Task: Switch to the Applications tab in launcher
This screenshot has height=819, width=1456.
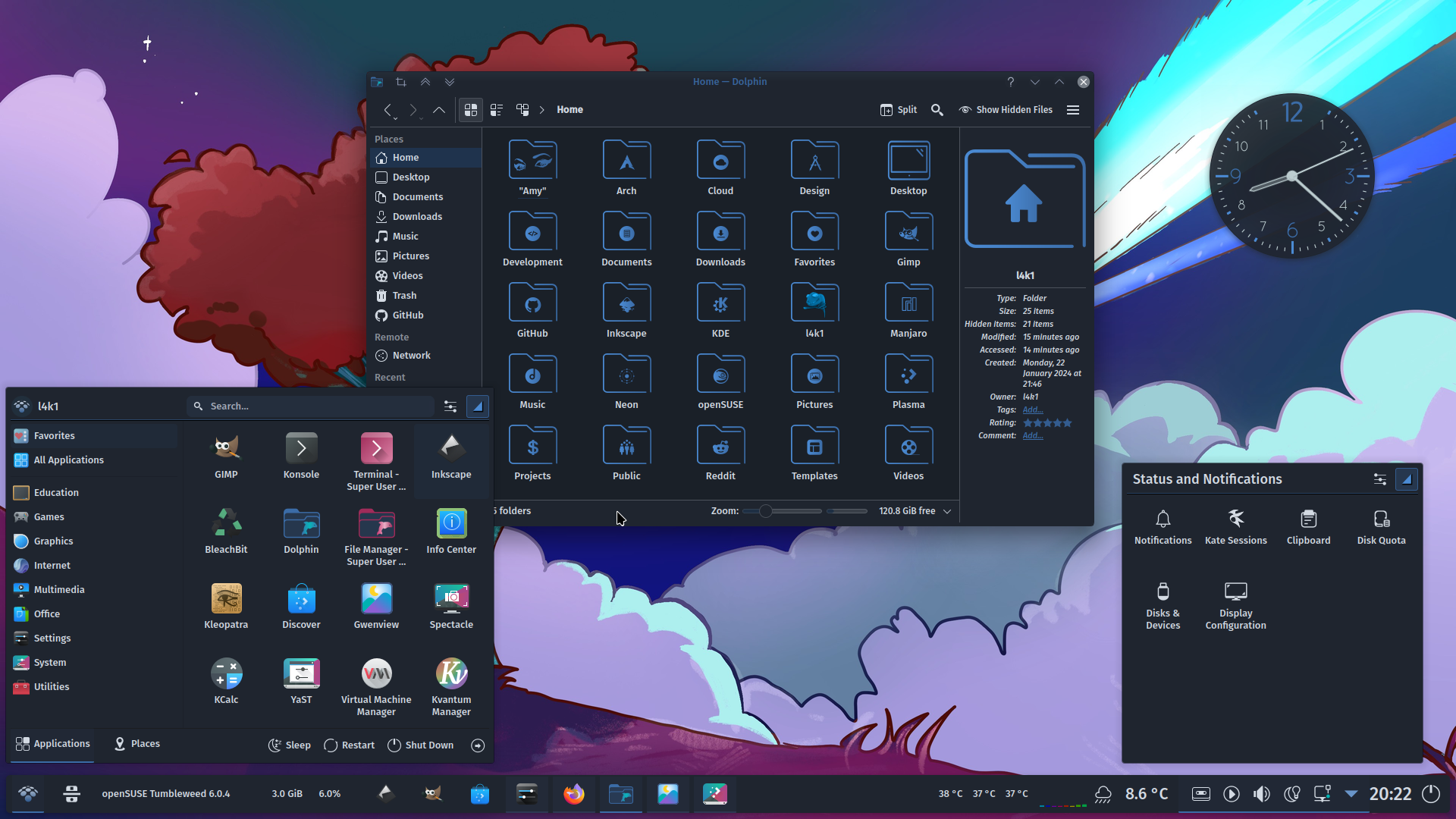Action: 52,744
